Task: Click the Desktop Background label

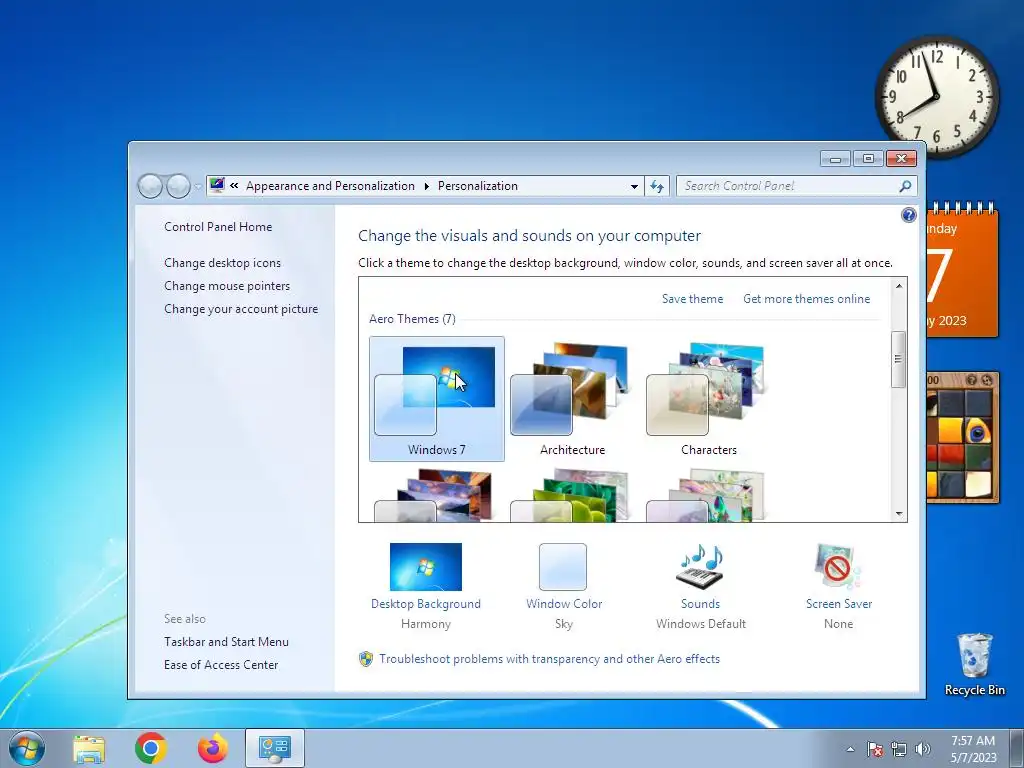Action: click(x=426, y=604)
